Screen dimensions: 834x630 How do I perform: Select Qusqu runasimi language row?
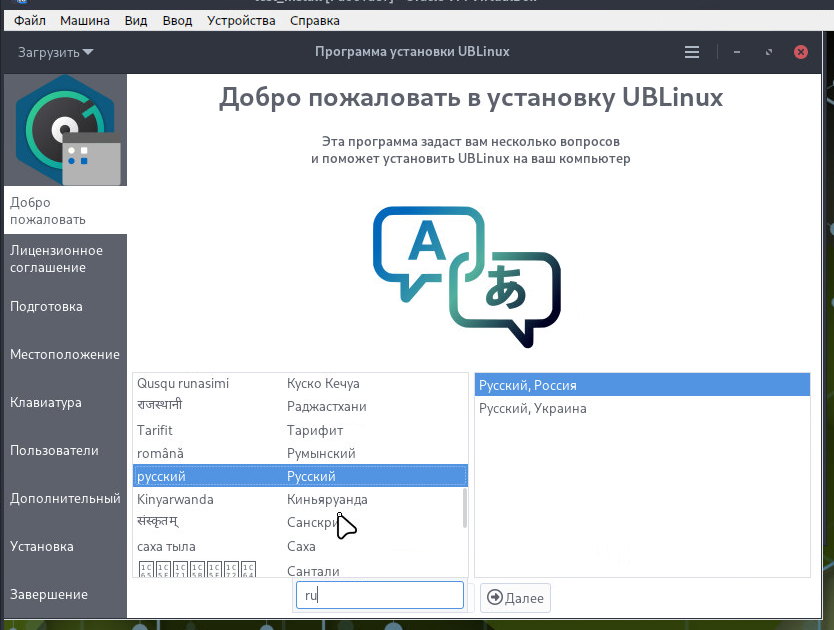tap(300, 384)
